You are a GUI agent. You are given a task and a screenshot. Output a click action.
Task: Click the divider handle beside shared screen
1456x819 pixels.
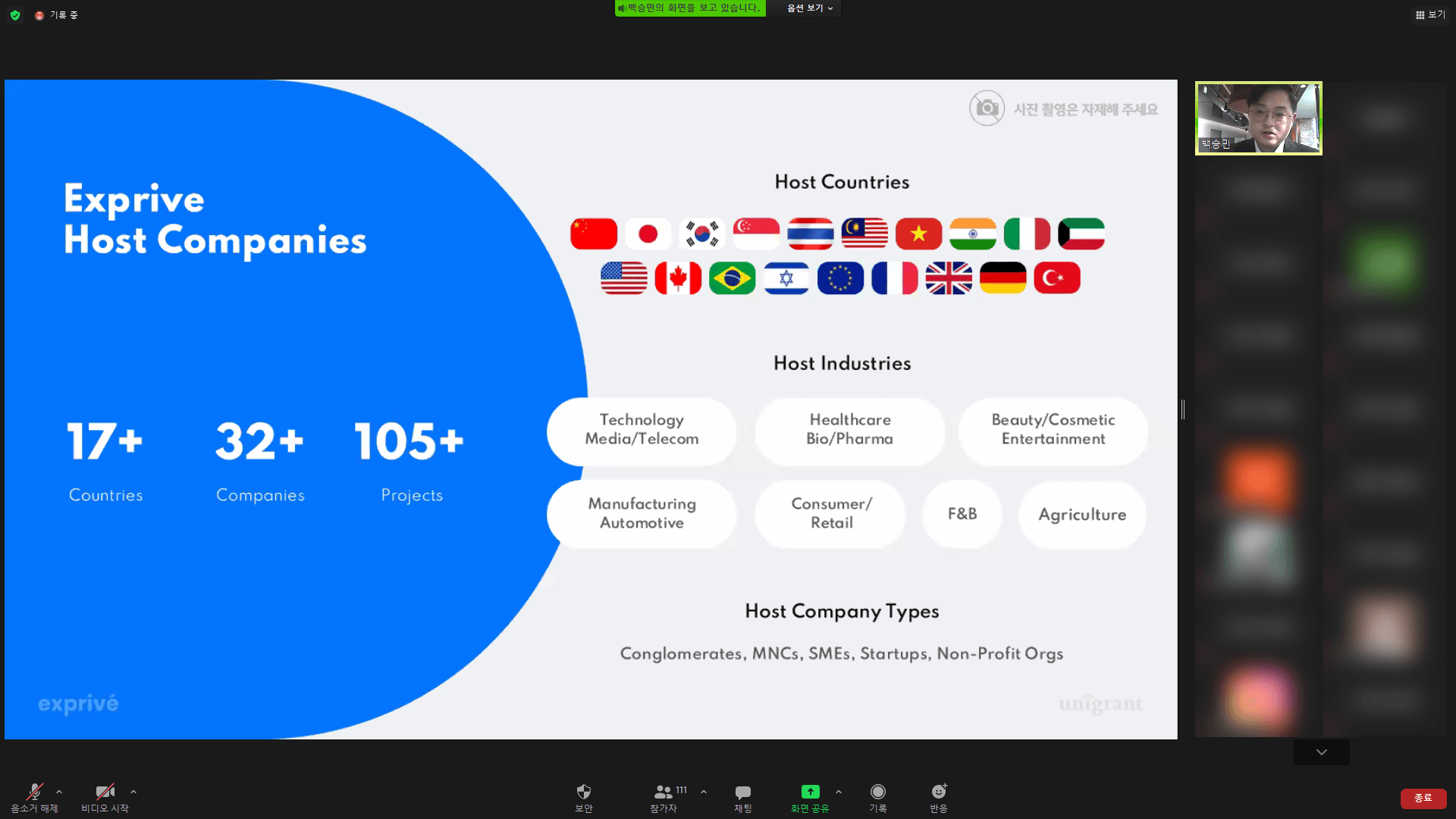1183,409
